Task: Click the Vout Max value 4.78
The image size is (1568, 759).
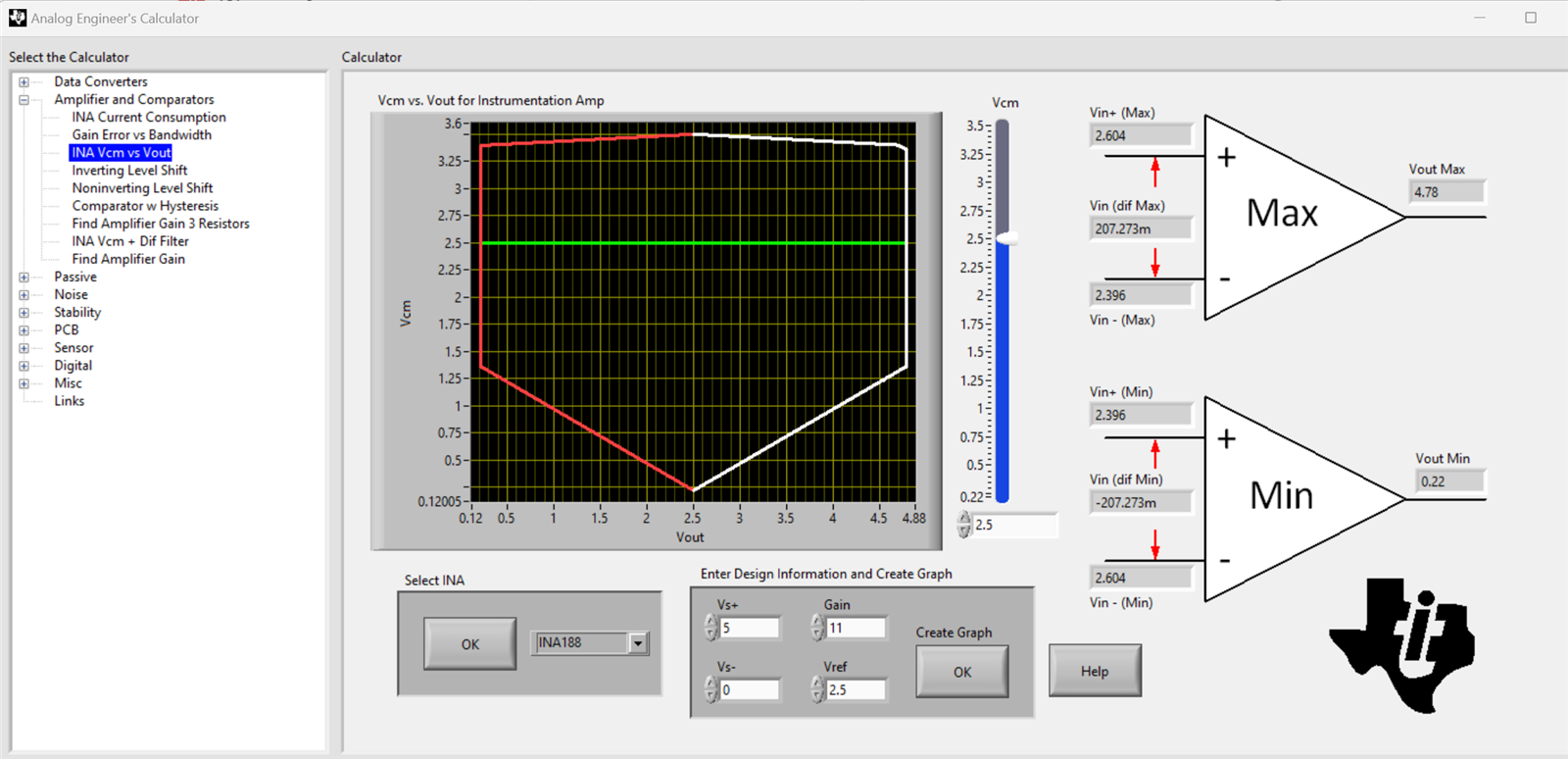Action: [x=1446, y=192]
